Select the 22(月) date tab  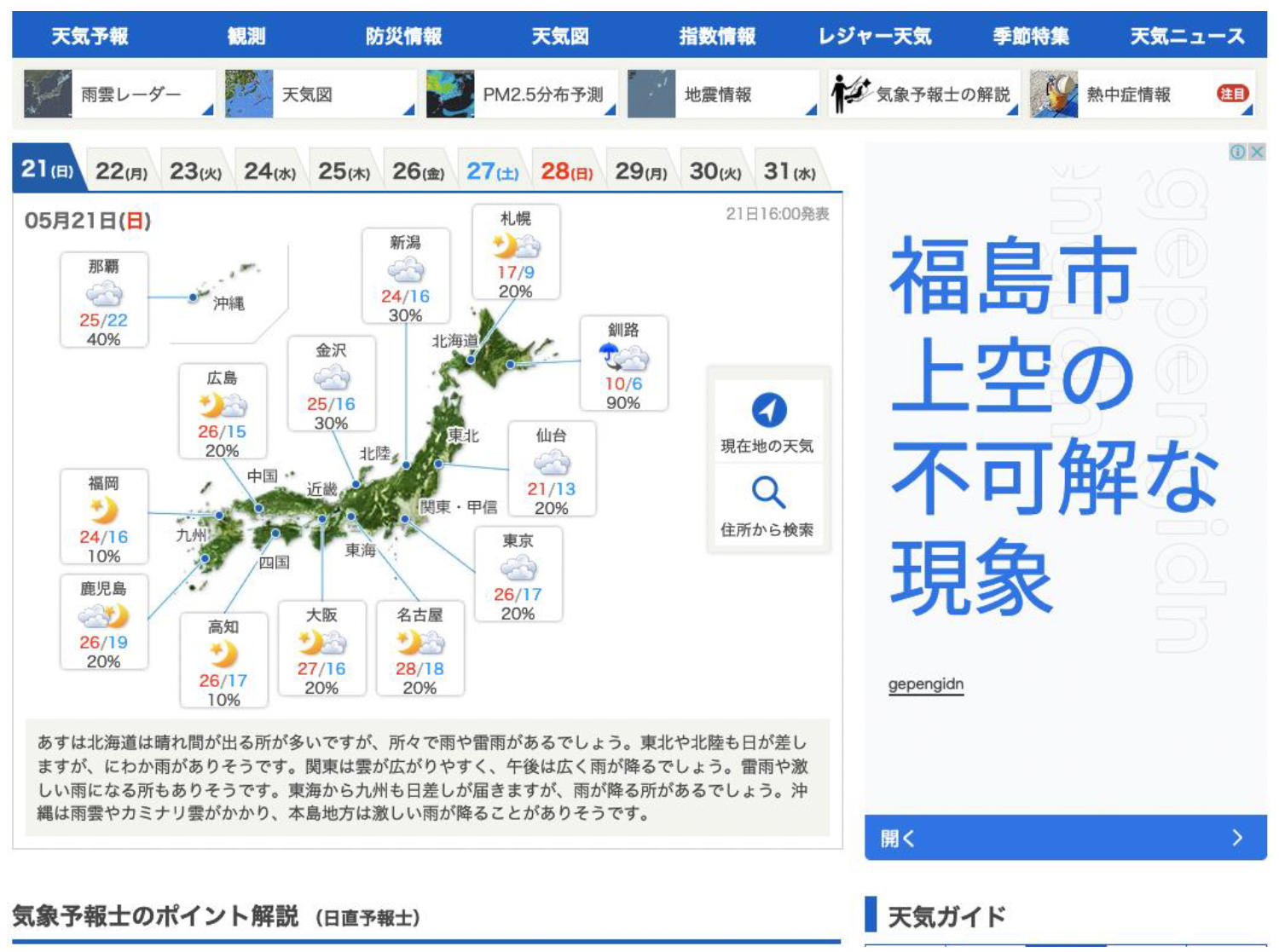coord(121,170)
